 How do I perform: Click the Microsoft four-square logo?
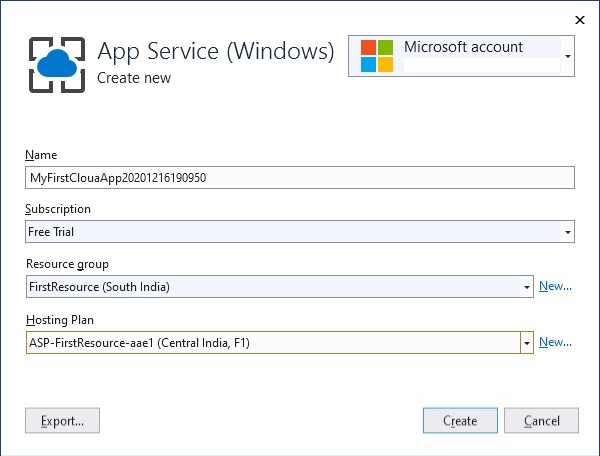click(376, 56)
